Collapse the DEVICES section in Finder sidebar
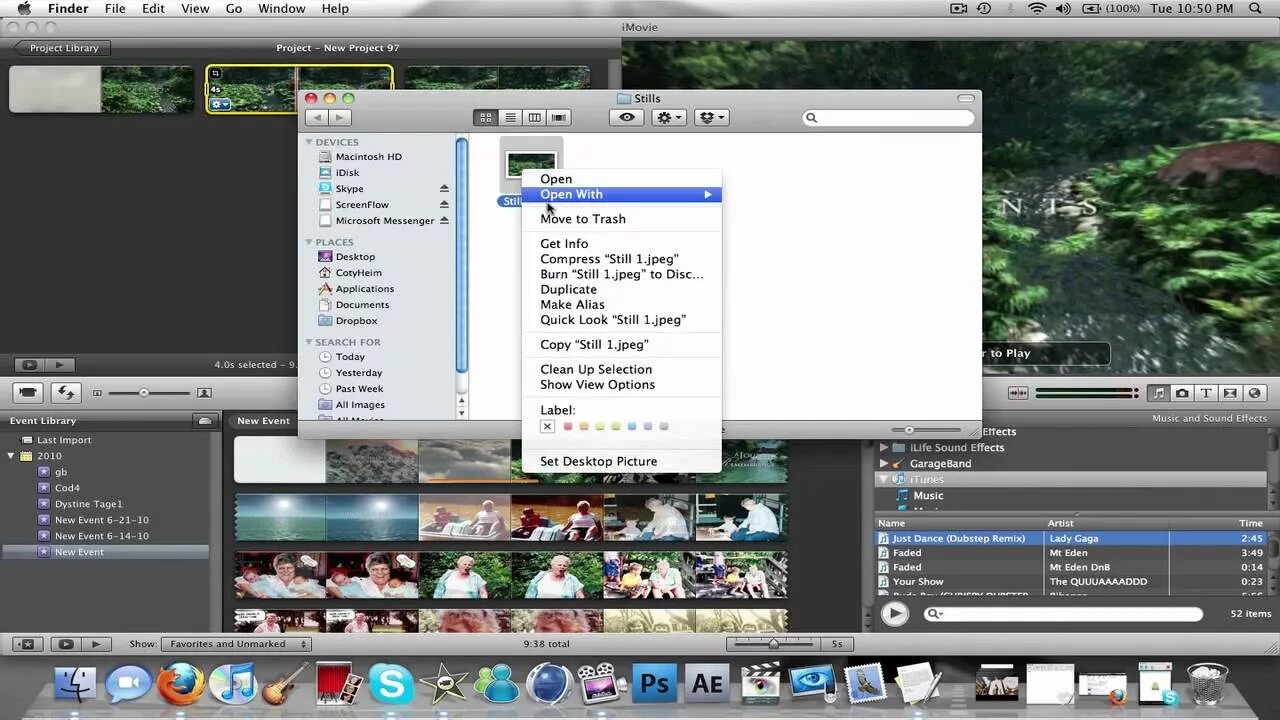Viewport: 1280px width, 720px height. (x=309, y=142)
